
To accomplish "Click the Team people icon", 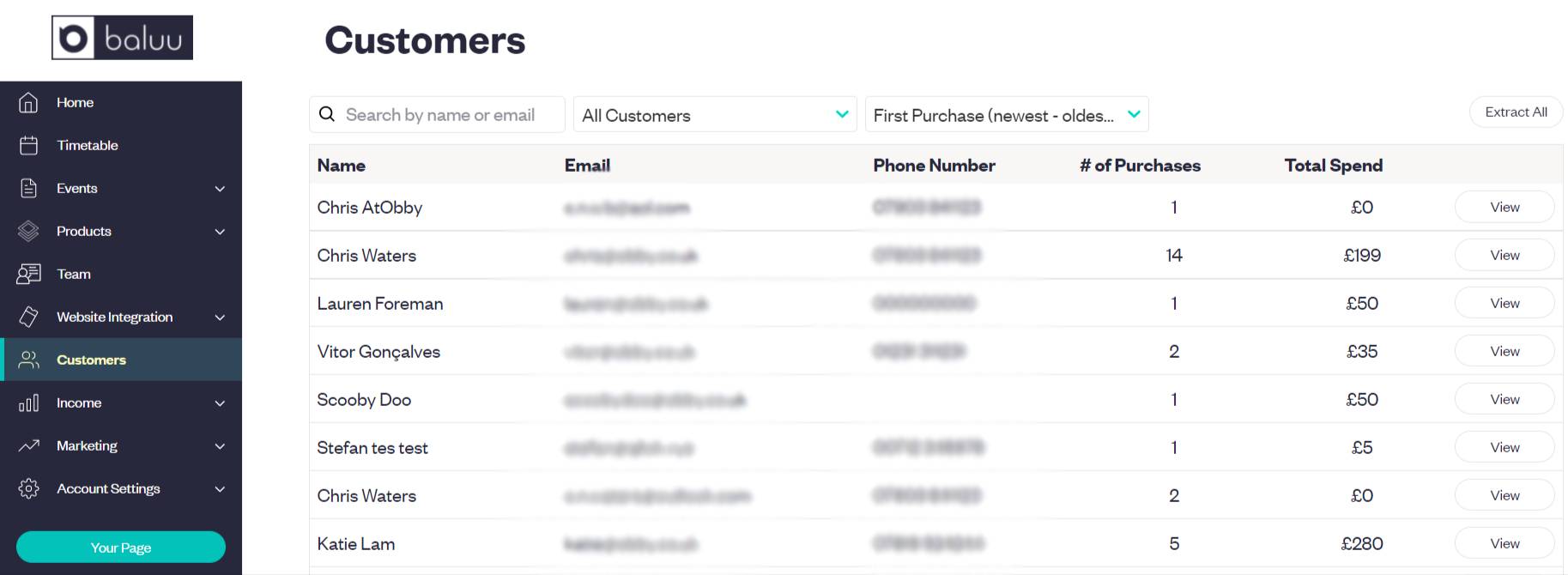I will click(28, 274).
